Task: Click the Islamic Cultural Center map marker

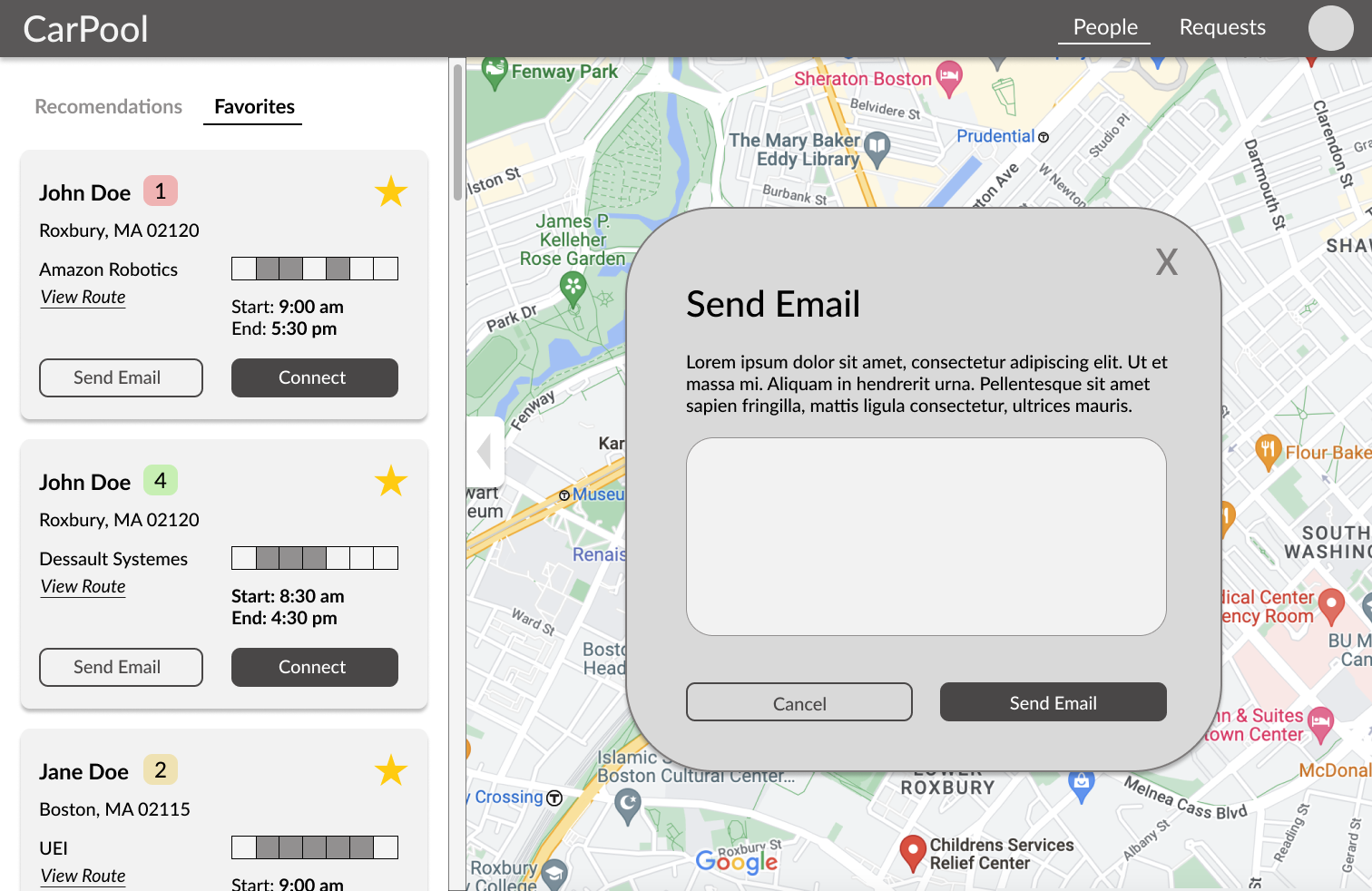Action: coord(628,806)
